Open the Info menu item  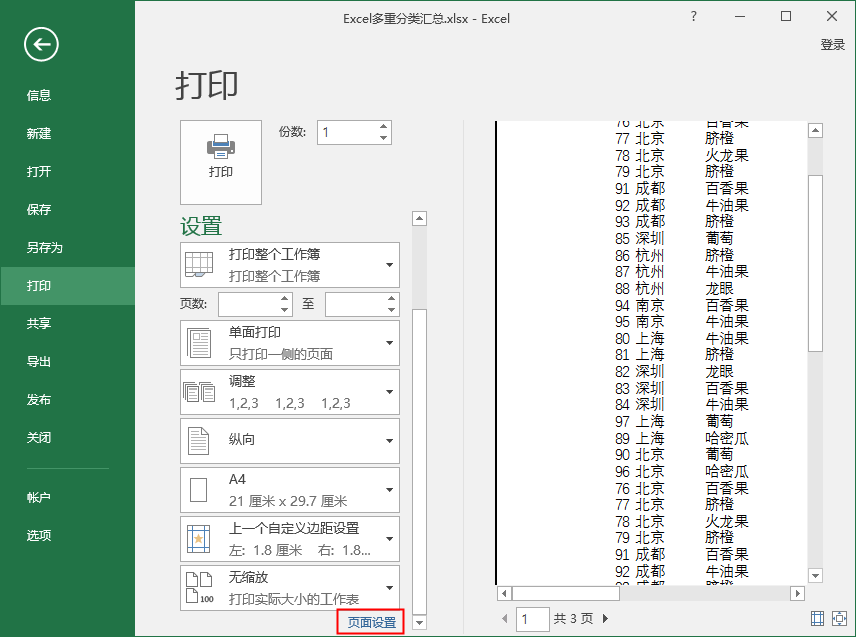click(39, 96)
